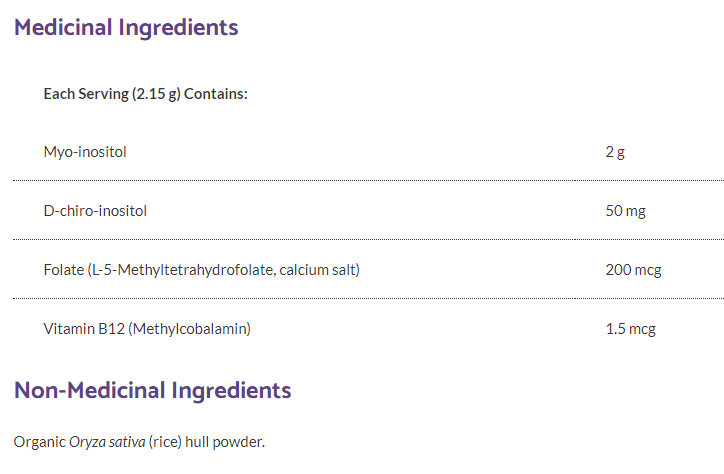Viewport: 724px width, 474px height.
Task: Click the D-chiro-inositol ingredient name
Action: point(95,211)
